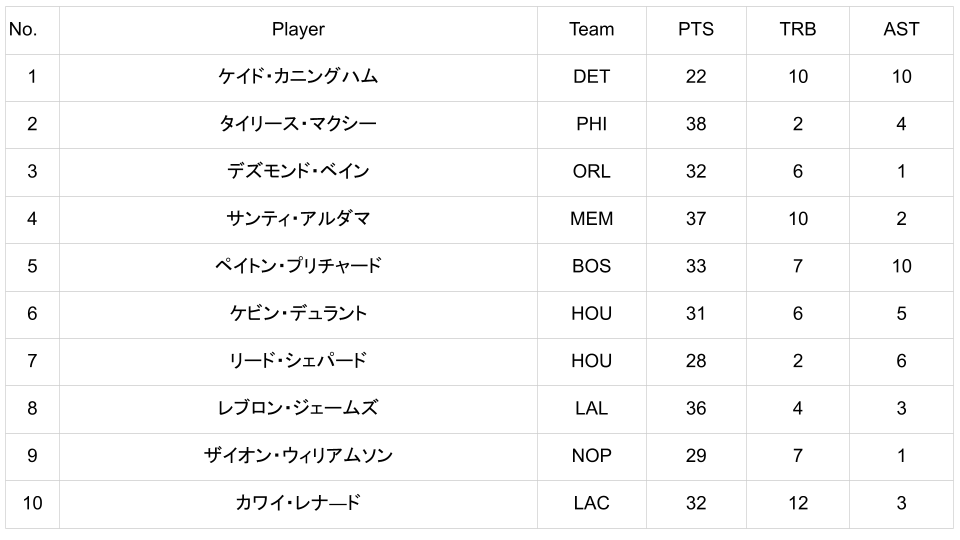Click the No. column header
The width and height of the screenshot is (960, 540).
tap(23, 30)
